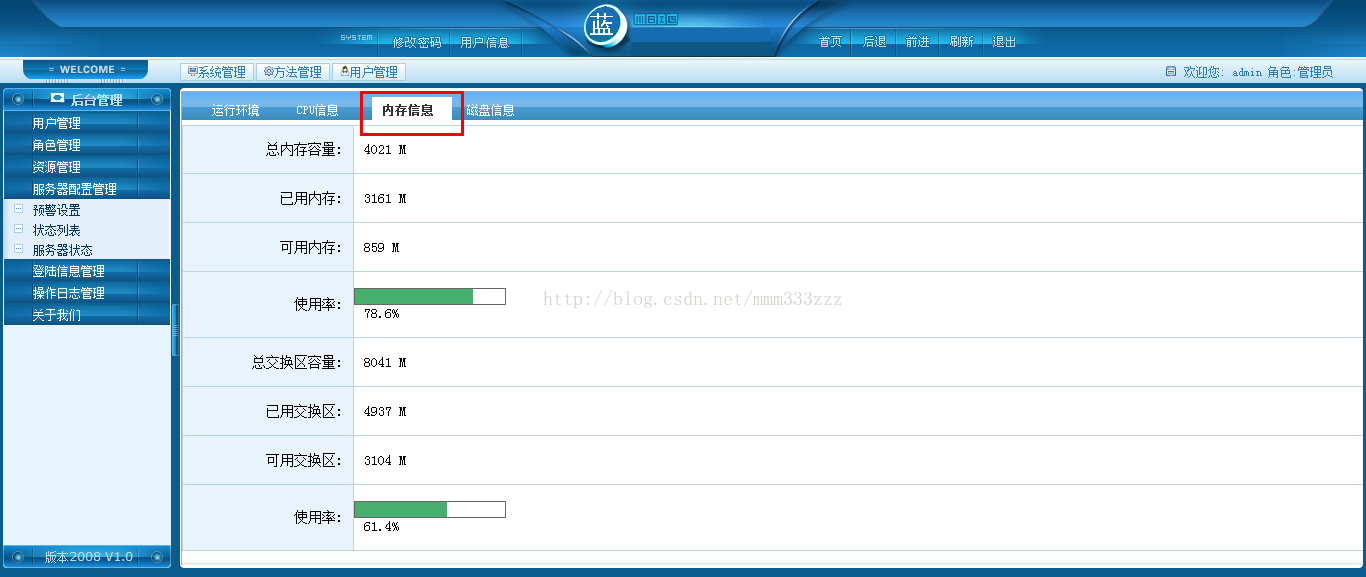The width and height of the screenshot is (1366, 577).
Task: Click the 退出 logout link
Action: 1004,42
